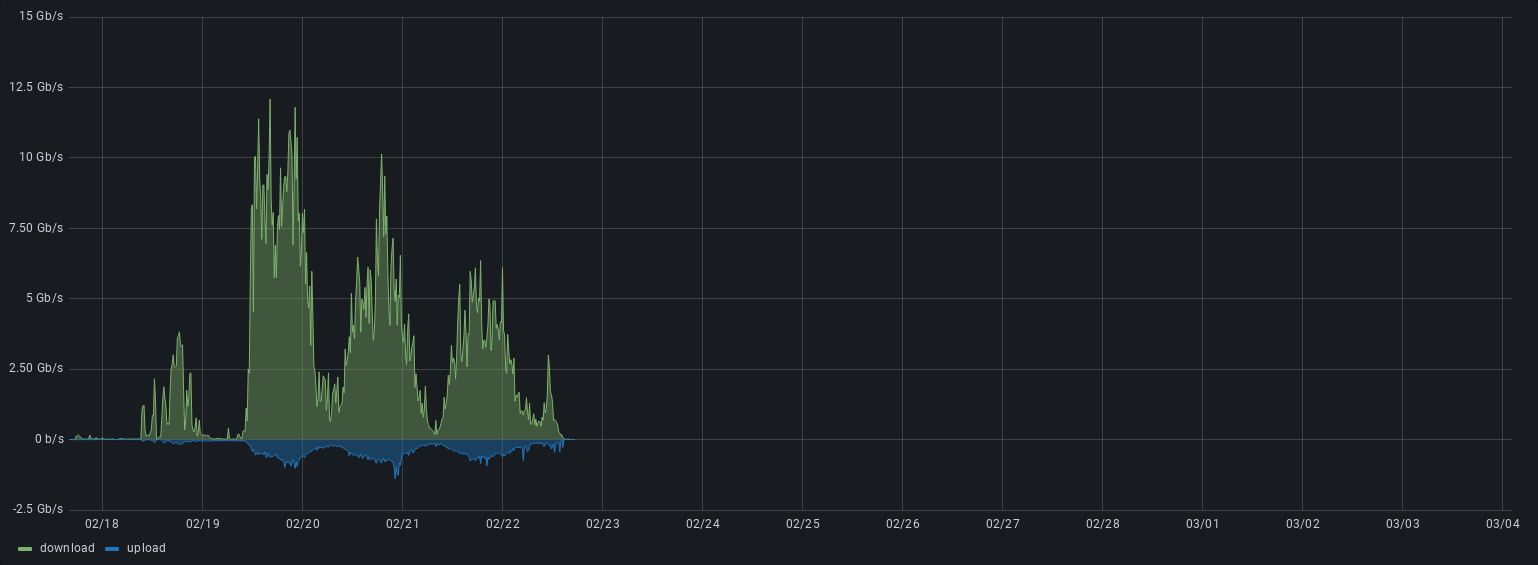This screenshot has height=565, width=1538.
Task: Click the small download peak before 02/19
Action: point(179,334)
